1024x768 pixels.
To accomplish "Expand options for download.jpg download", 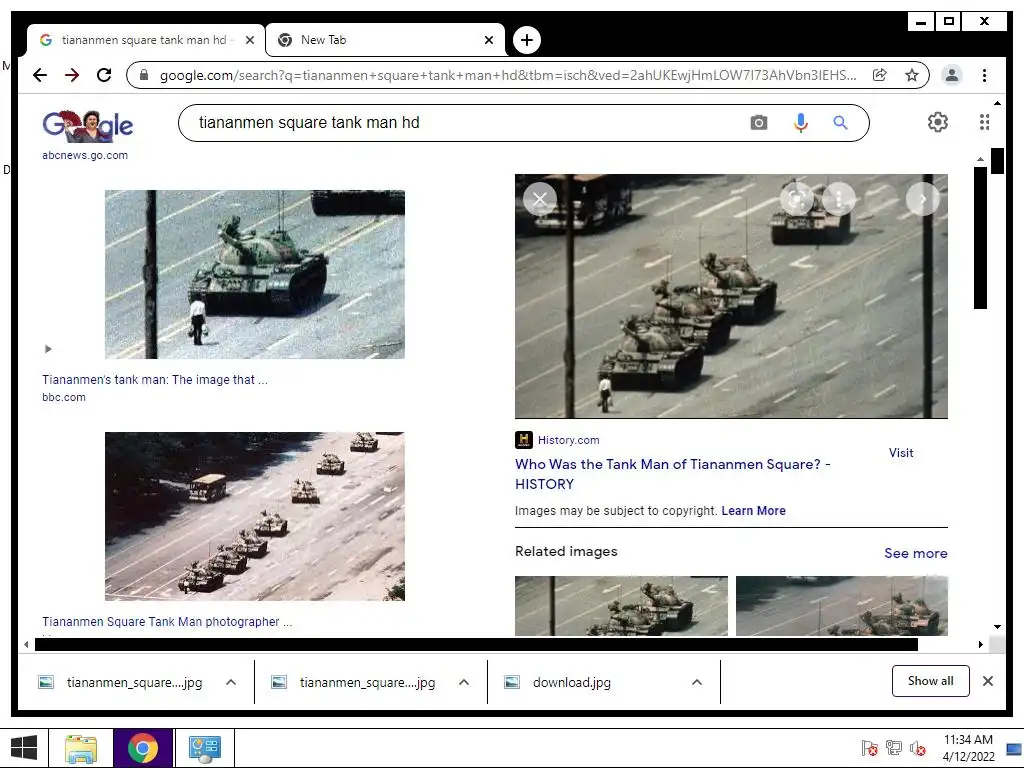I will [697, 682].
